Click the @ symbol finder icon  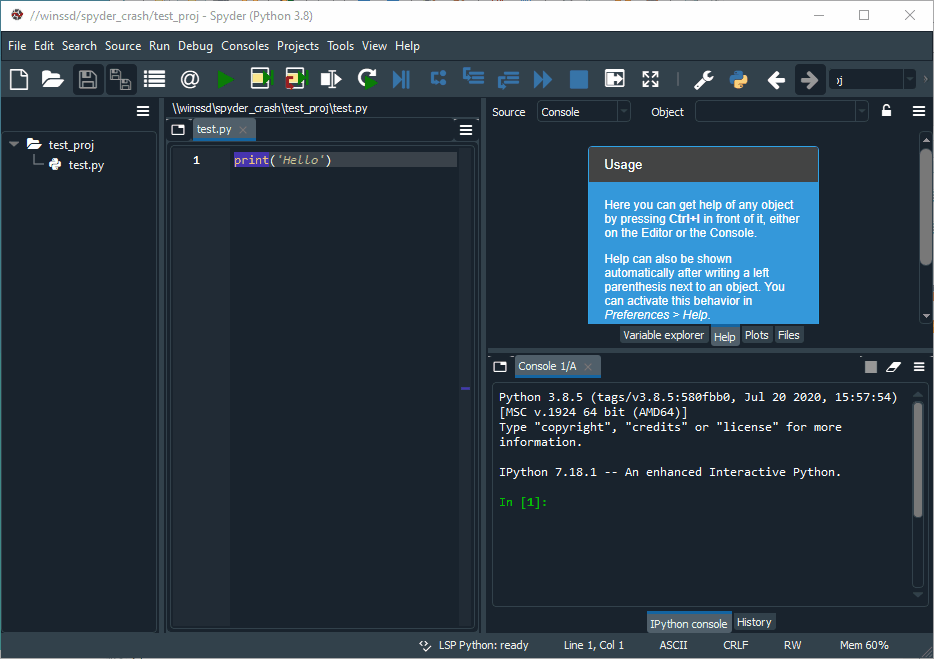[x=189, y=79]
